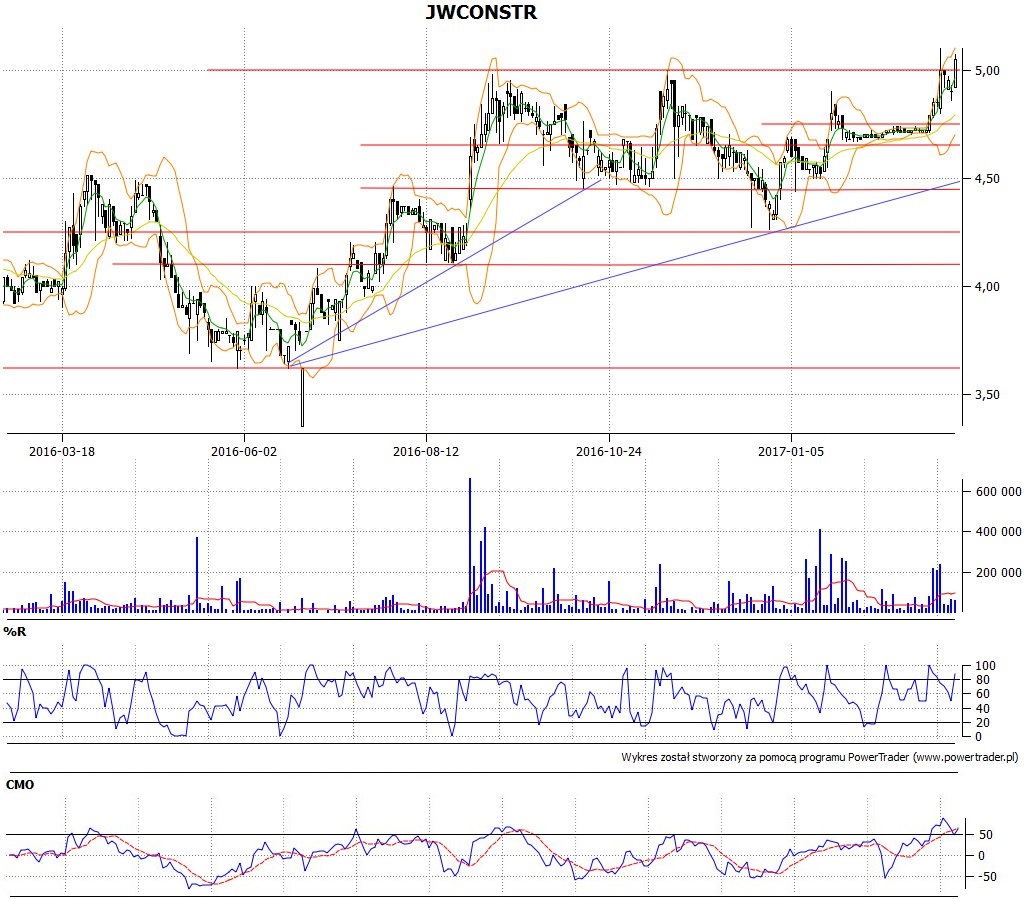Click the 600 000 volume axis label

coord(998,492)
